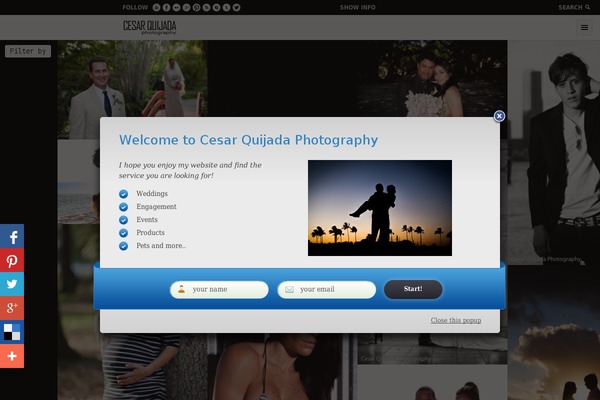
Task: Share via Facebook on left sidebar
Action: point(12,236)
